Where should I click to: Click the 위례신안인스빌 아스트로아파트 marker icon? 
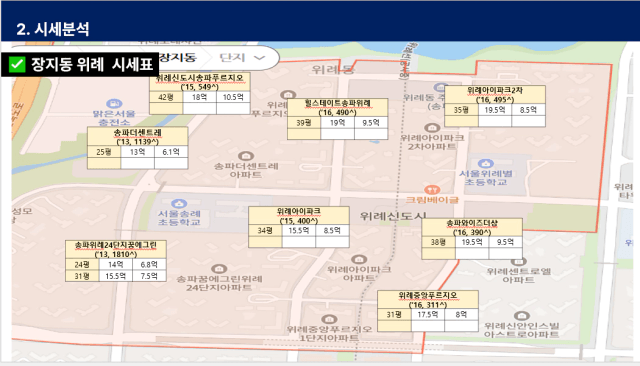[x=522, y=315]
